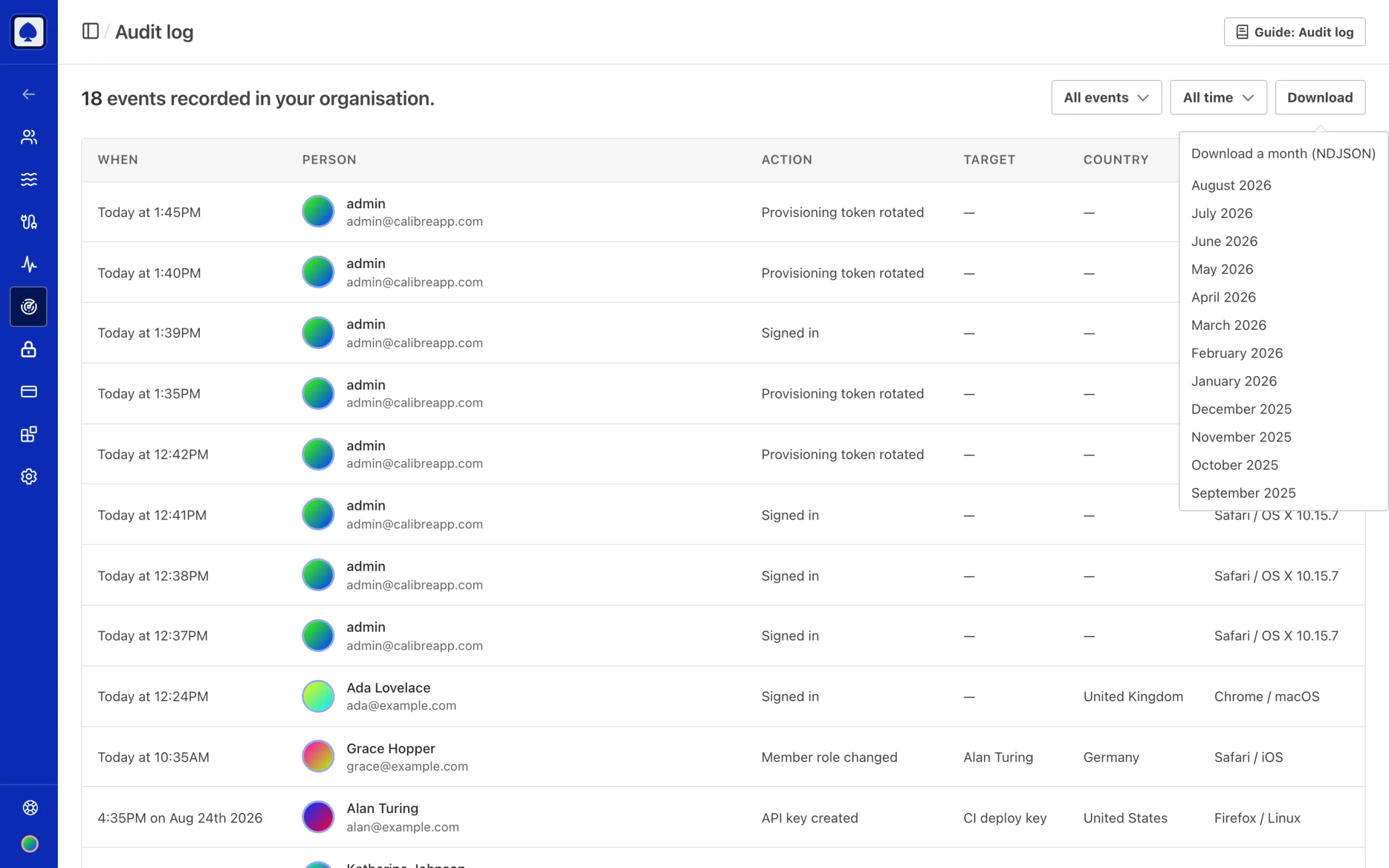
Task: Open the user profile avatar at sidebar bottom
Action: click(x=30, y=844)
